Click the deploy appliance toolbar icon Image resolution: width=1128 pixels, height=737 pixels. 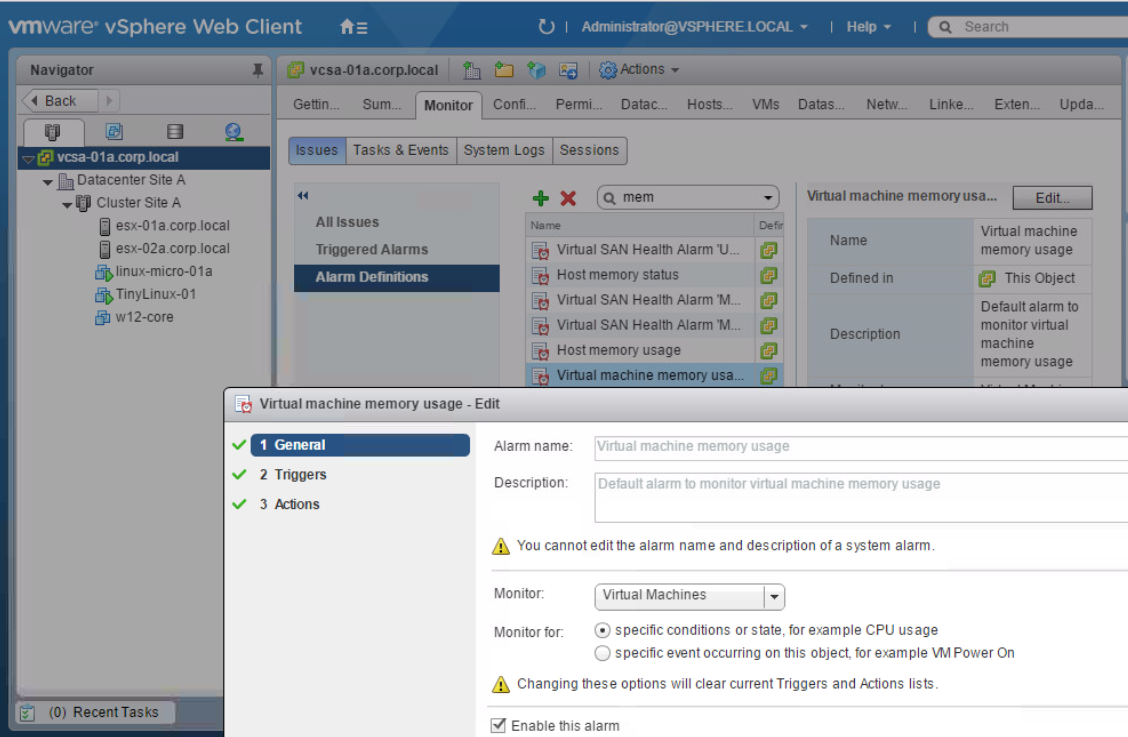point(536,70)
